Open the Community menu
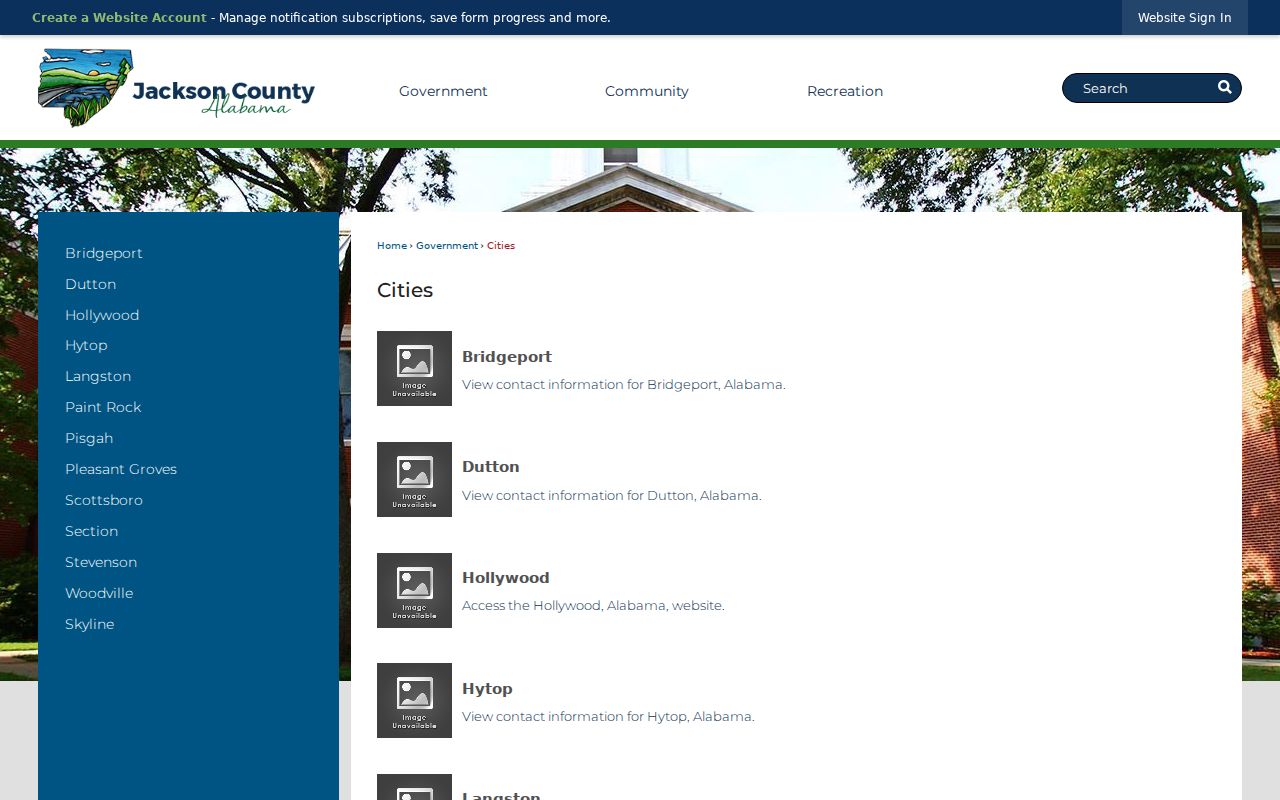The width and height of the screenshot is (1280, 800). click(x=647, y=91)
